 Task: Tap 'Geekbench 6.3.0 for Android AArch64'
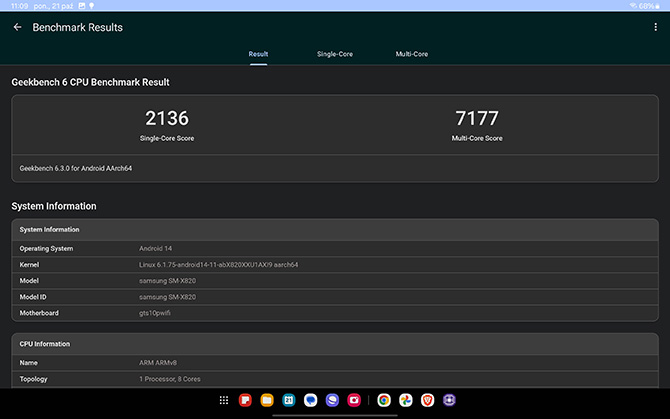76,168
